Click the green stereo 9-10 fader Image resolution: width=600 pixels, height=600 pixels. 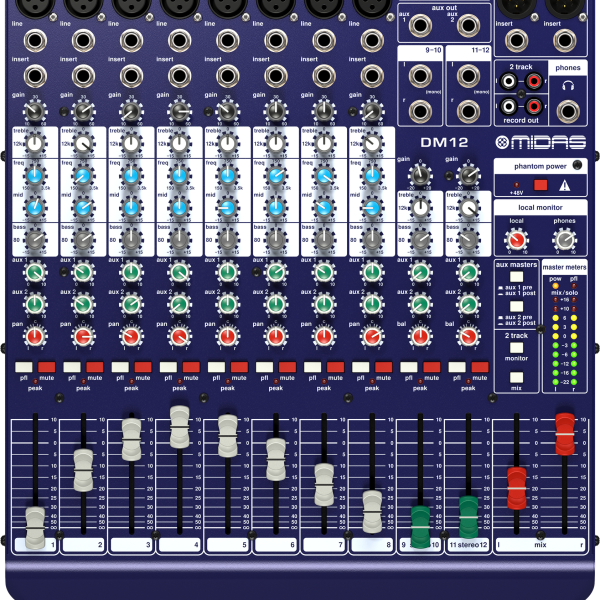[420, 527]
